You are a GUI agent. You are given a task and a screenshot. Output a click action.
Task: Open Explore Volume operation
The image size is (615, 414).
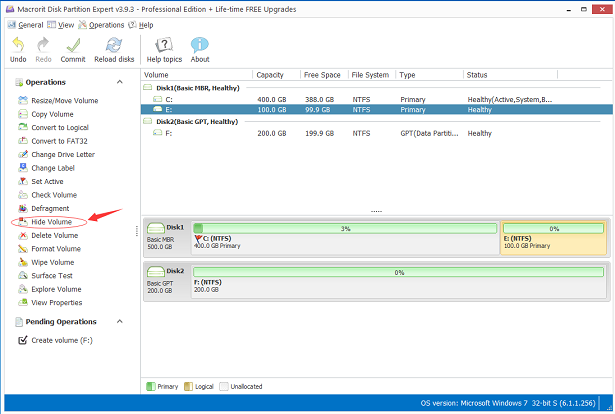pyautogui.click(x=50, y=289)
